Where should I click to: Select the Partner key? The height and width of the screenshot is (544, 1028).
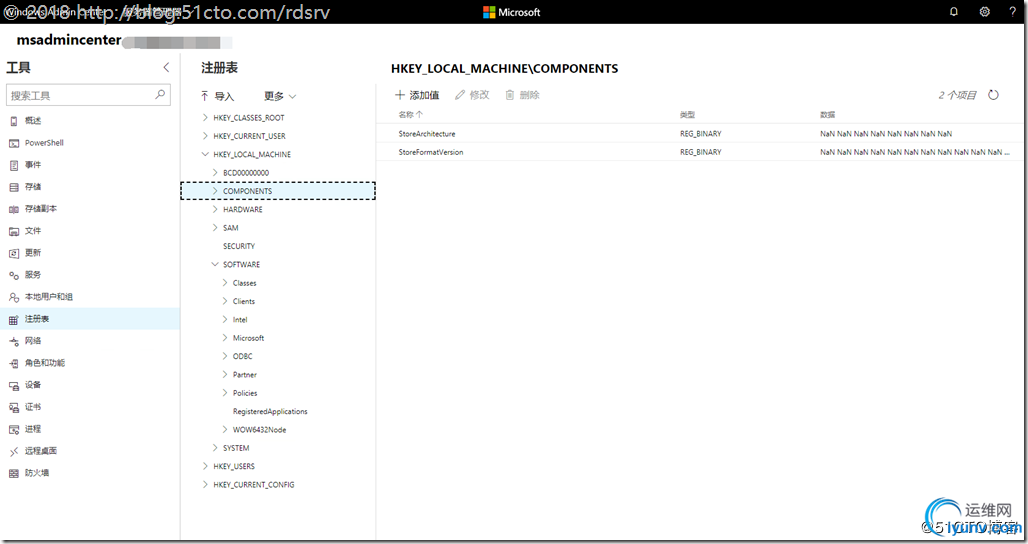(245, 375)
